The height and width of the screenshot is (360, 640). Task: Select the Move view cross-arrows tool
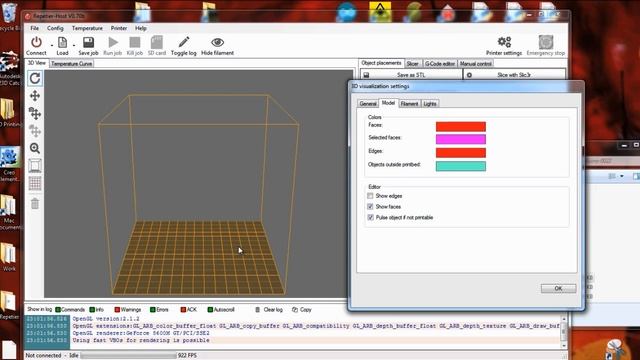[35, 96]
